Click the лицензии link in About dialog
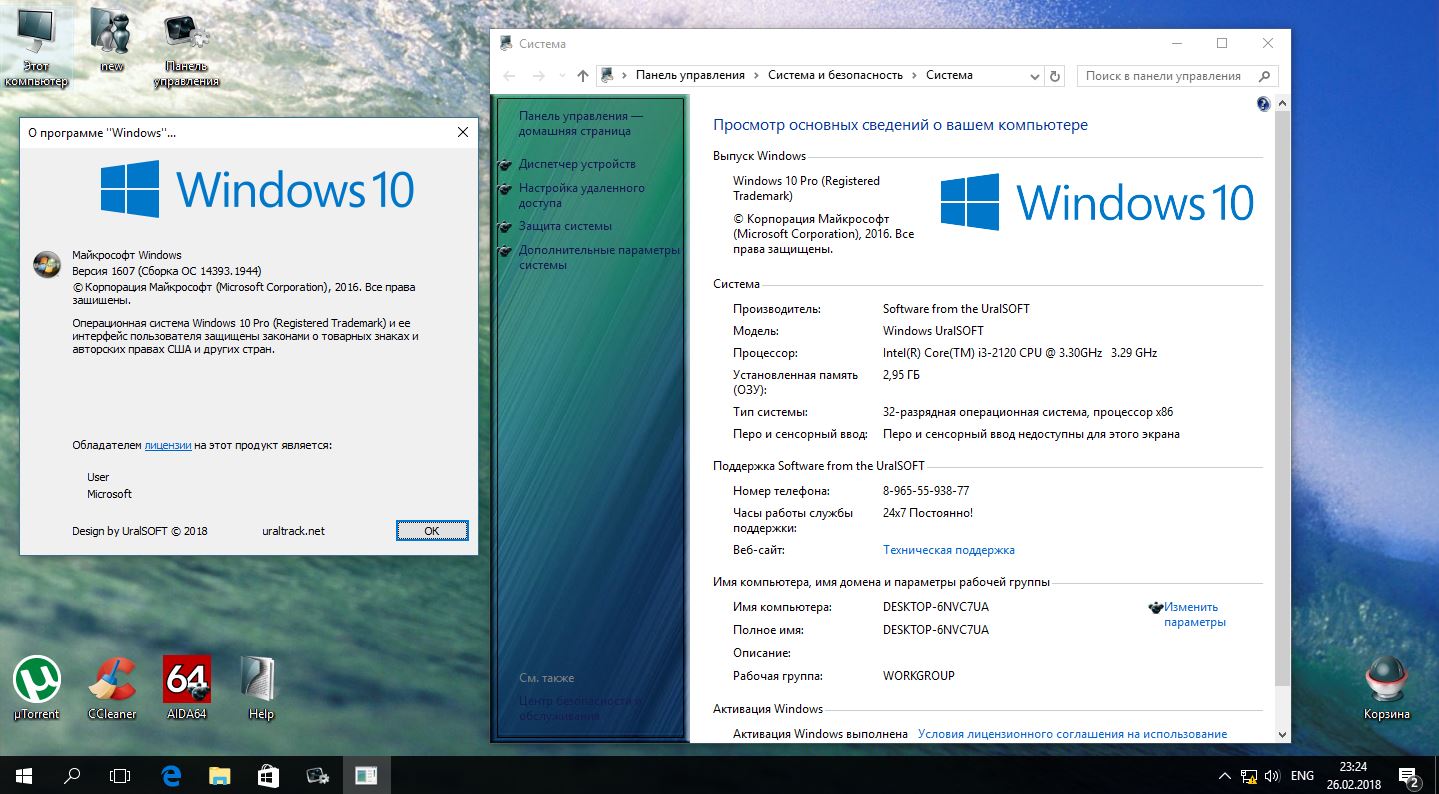Image resolution: width=1439 pixels, height=794 pixels. point(168,445)
